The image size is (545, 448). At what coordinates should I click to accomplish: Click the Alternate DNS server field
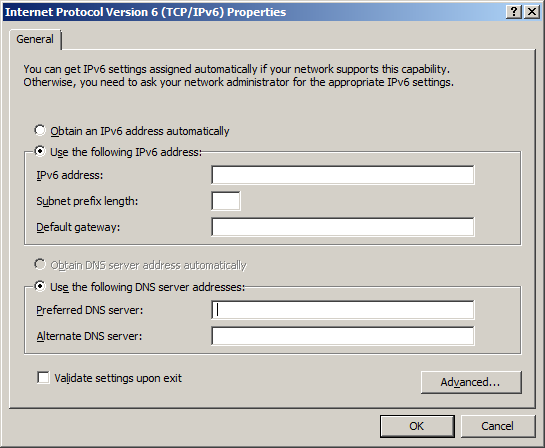click(x=342, y=336)
